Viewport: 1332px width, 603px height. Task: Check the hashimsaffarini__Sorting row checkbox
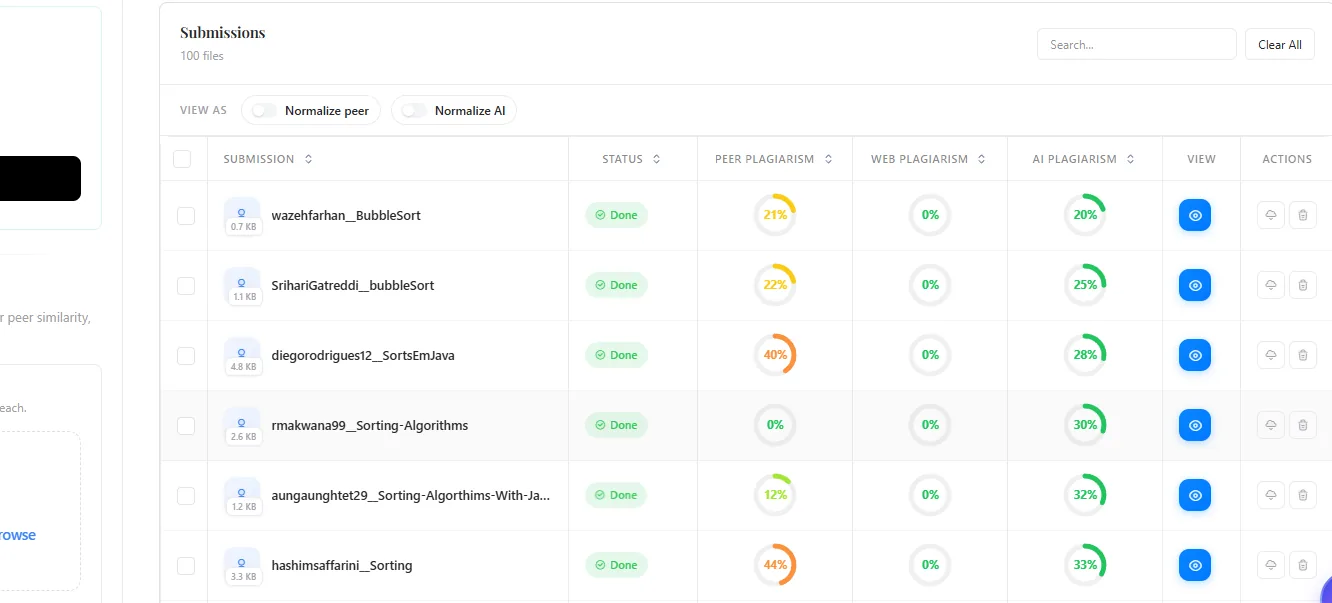[x=186, y=565]
